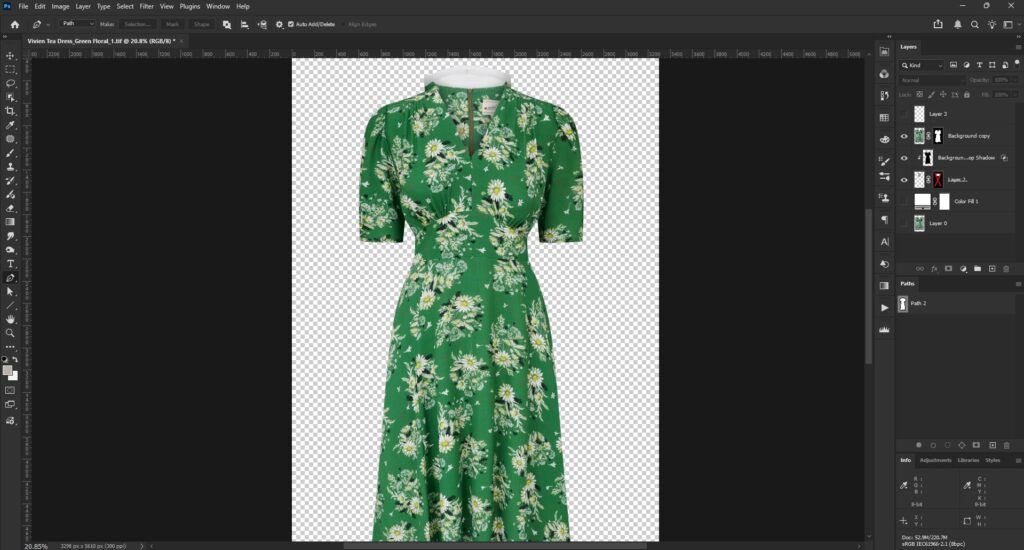Open the pen tool preset picker arrow
Screen dimensions: 1024x550
tap(48, 25)
